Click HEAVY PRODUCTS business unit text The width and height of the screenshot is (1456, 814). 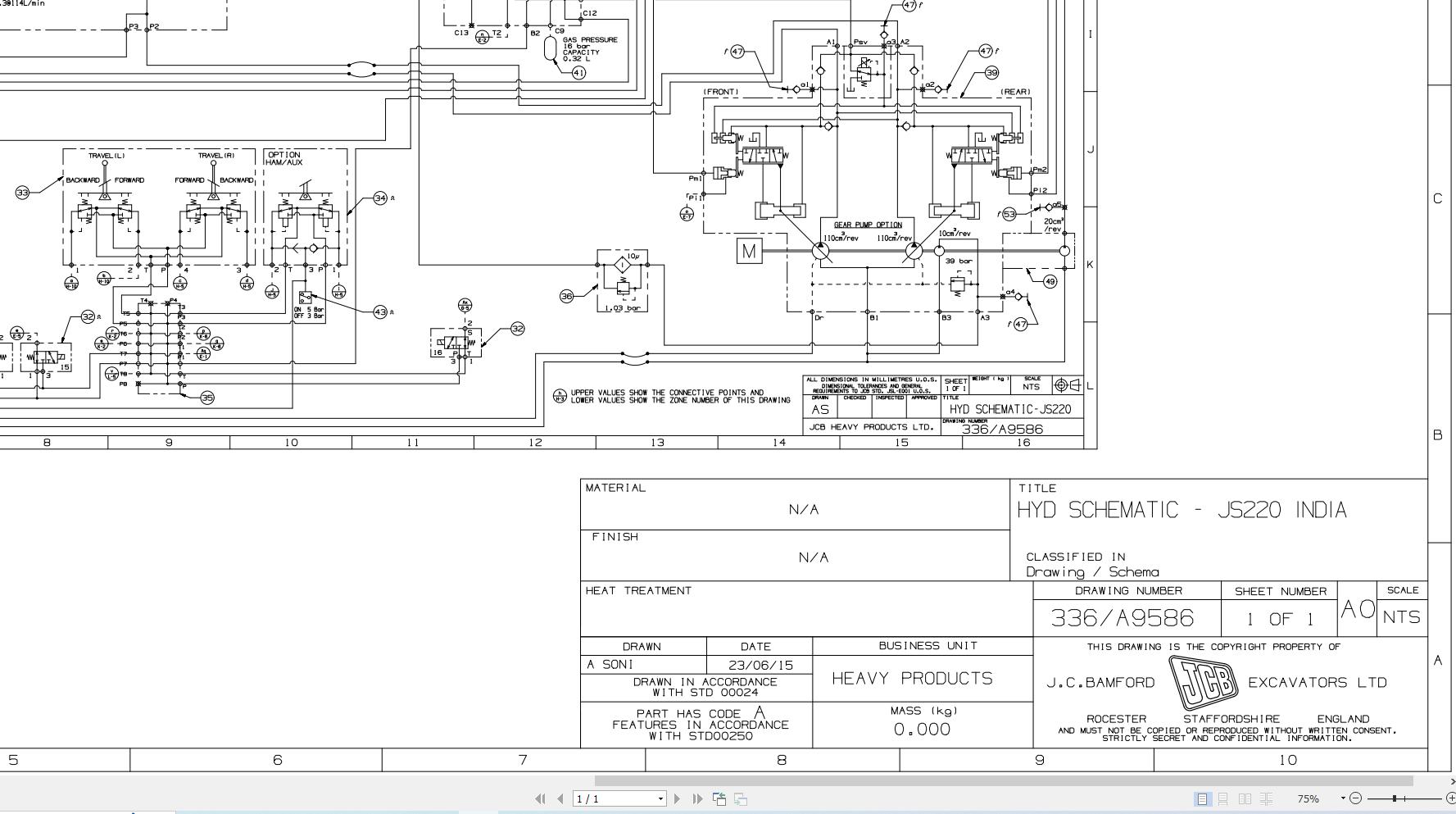(912, 679)
